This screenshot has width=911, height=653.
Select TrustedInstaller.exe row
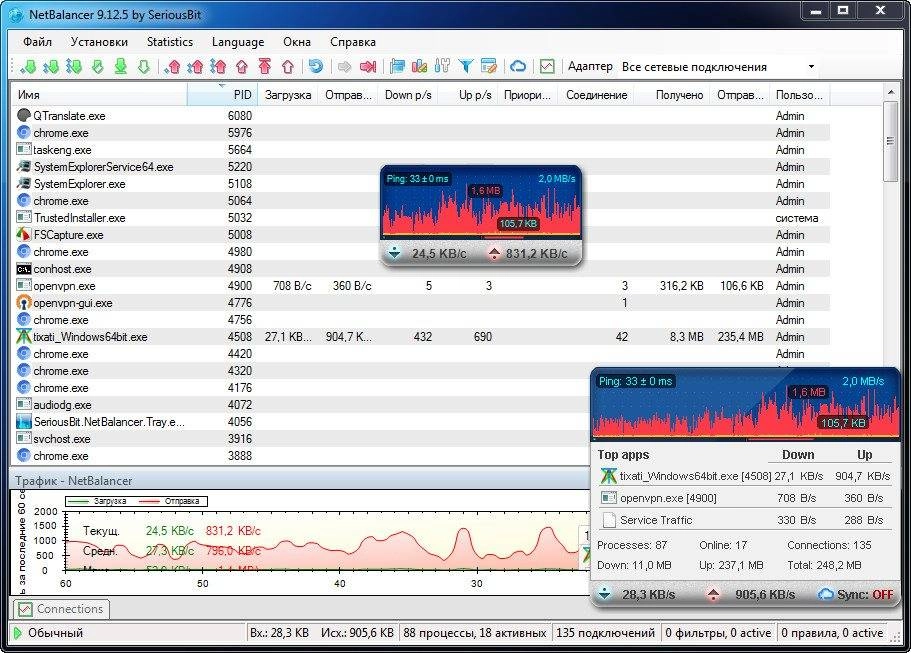[x=421, y=217]
